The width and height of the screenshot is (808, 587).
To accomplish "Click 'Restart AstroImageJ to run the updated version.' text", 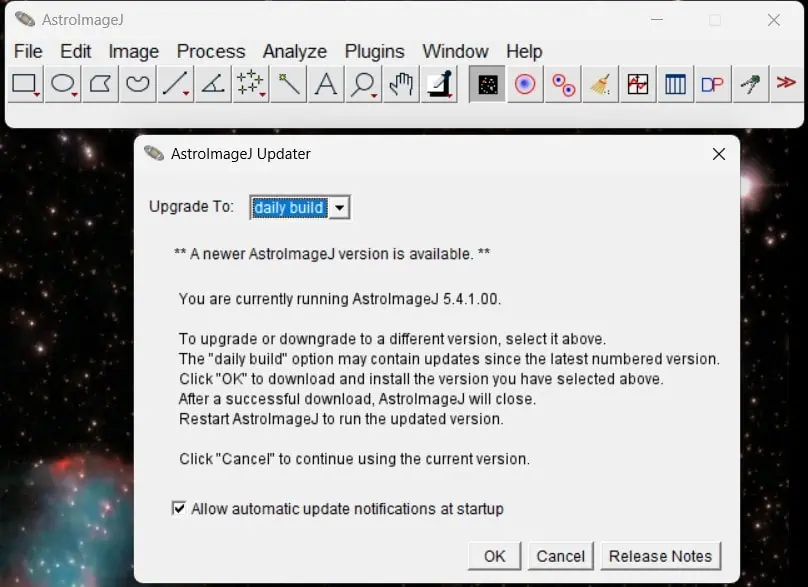I will coord(341,419).
